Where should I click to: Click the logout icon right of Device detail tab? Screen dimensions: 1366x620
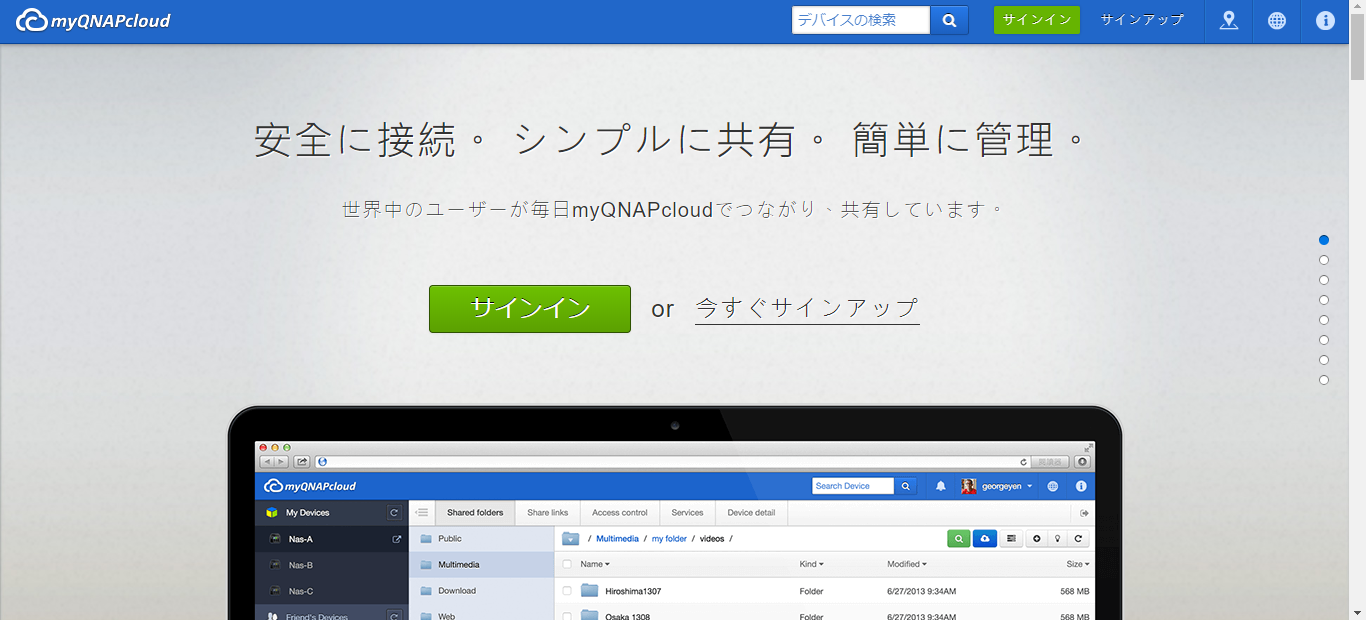click(x=1084, y=513)
